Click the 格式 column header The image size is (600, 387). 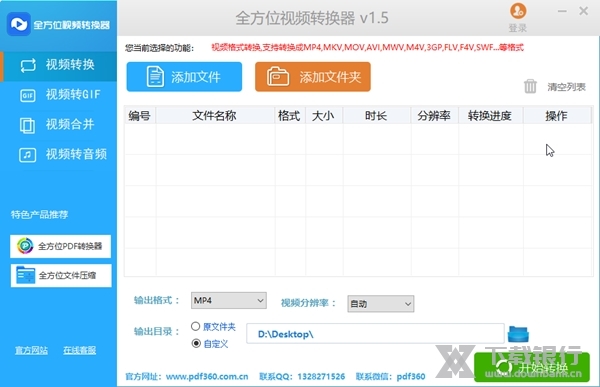tap(290, 116)
